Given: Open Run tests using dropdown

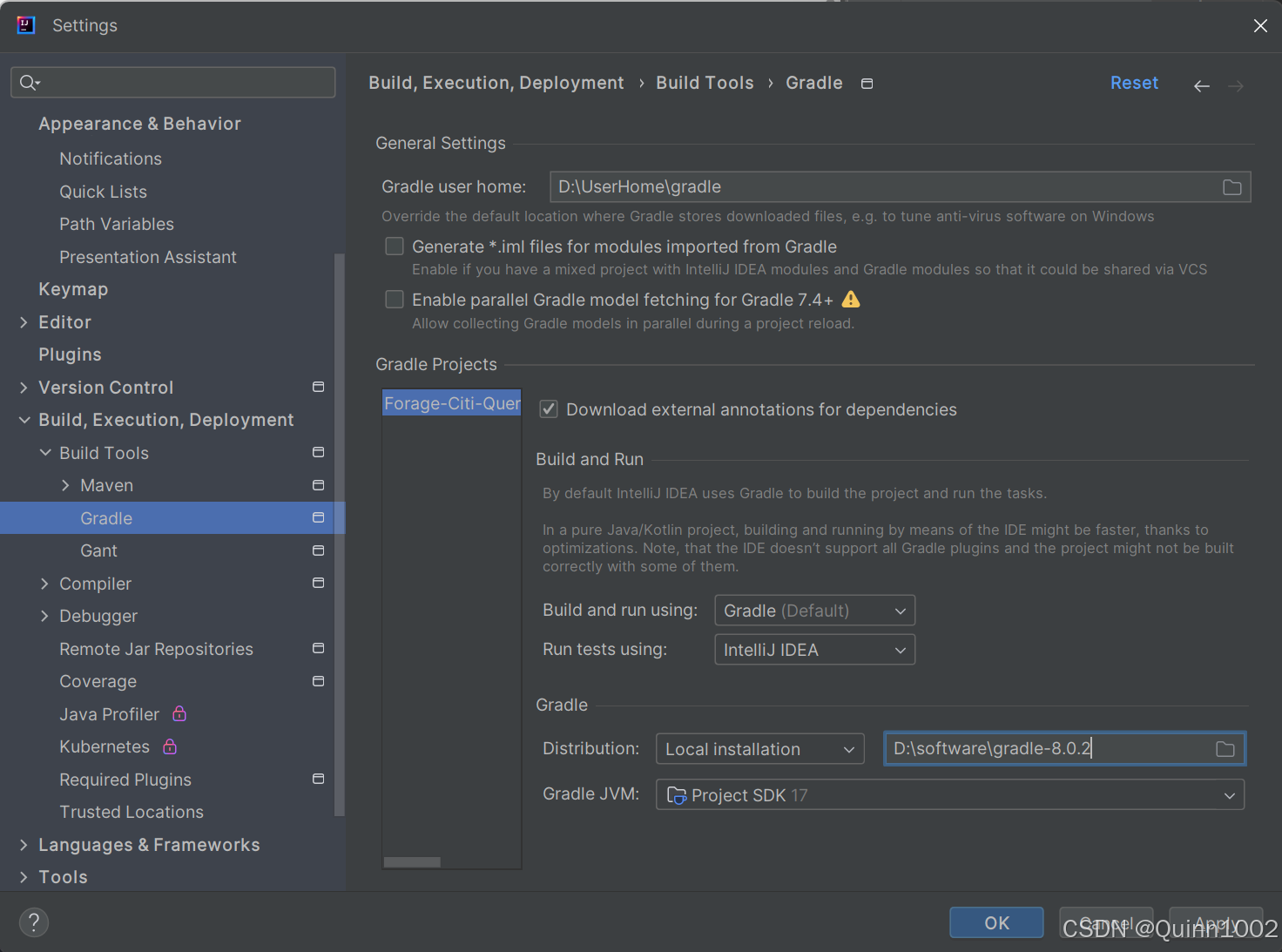Looking at the screenshot, I should click(x=814, y=650).
